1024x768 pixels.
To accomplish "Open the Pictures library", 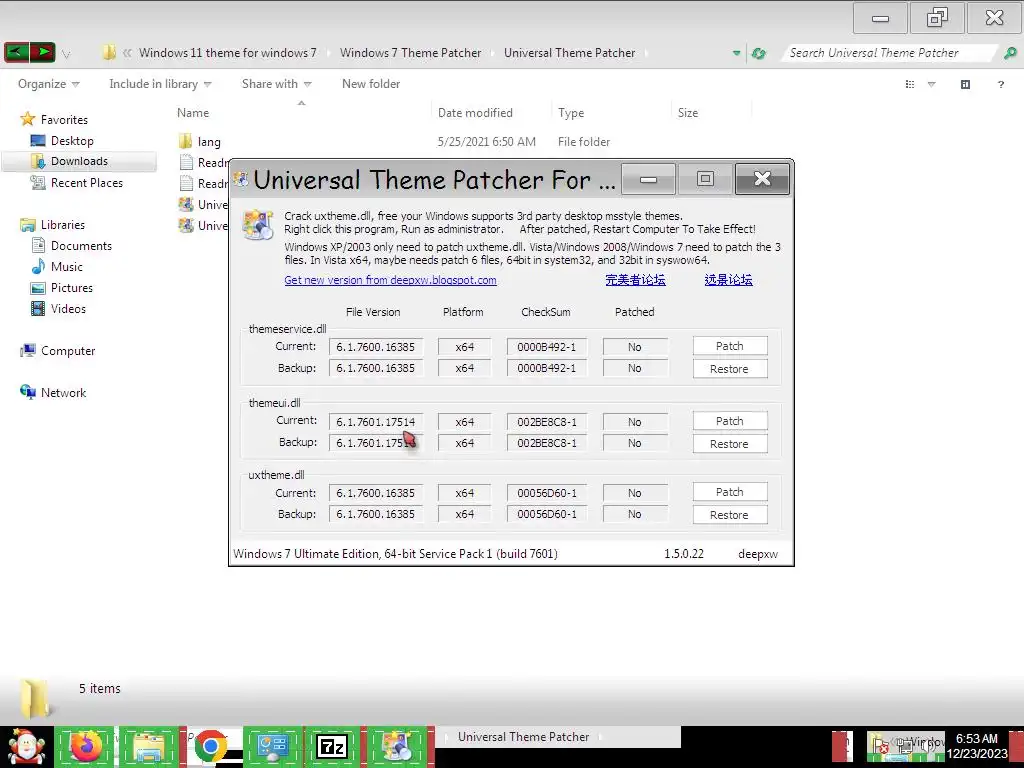I will [63, 287].
